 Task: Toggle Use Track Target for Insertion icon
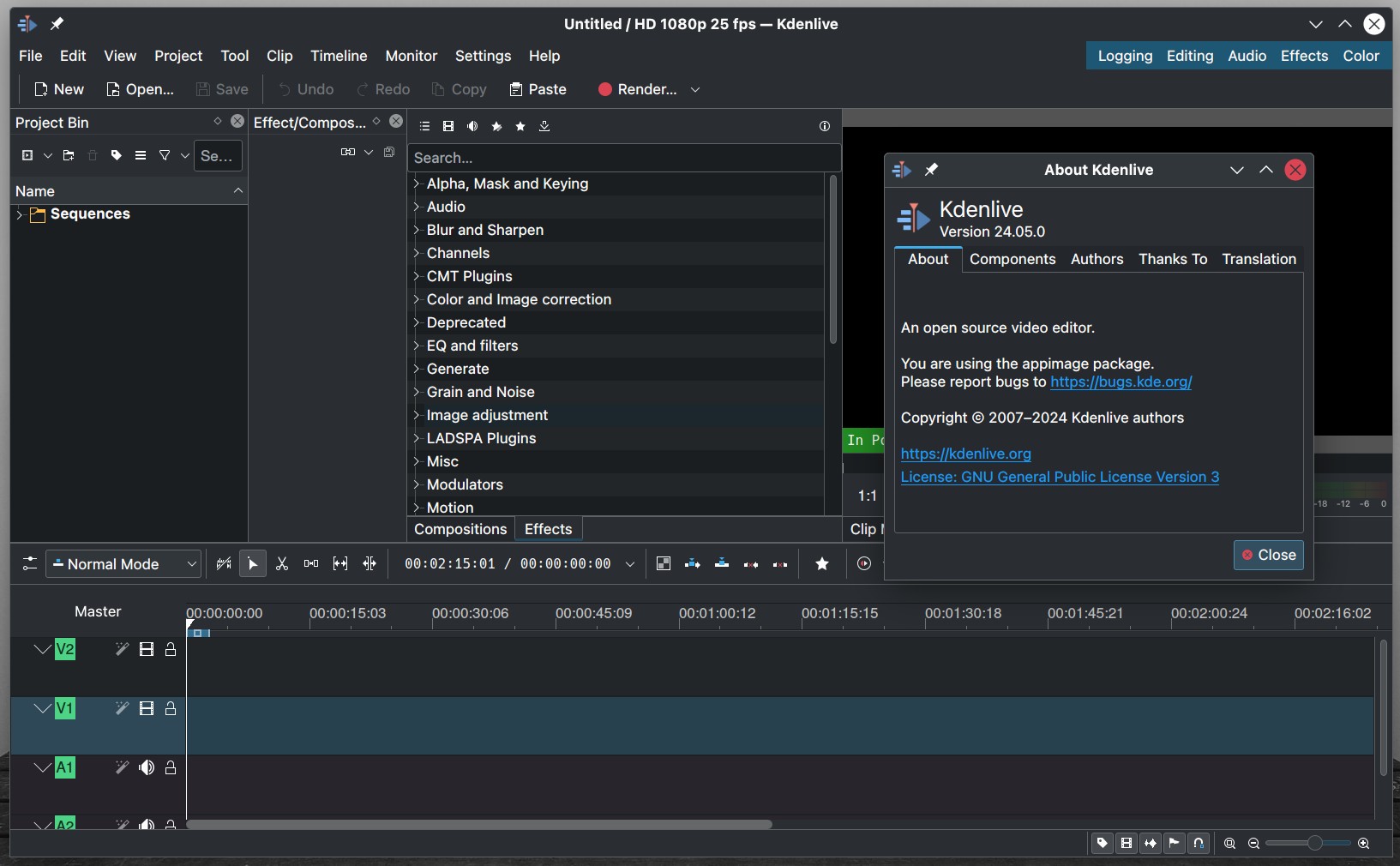pos(224,563)
